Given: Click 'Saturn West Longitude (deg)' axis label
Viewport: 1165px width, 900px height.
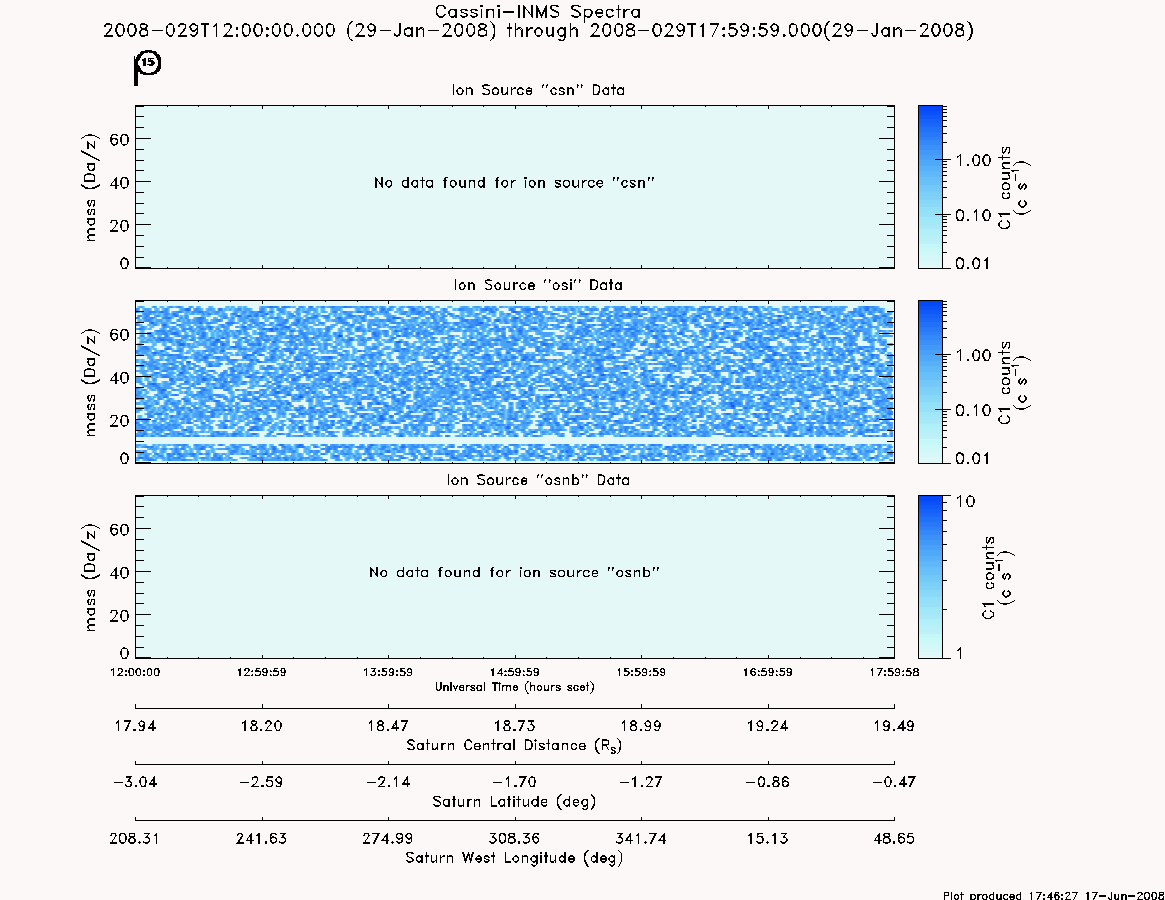Looking at the screenshot, I should 514,858.
